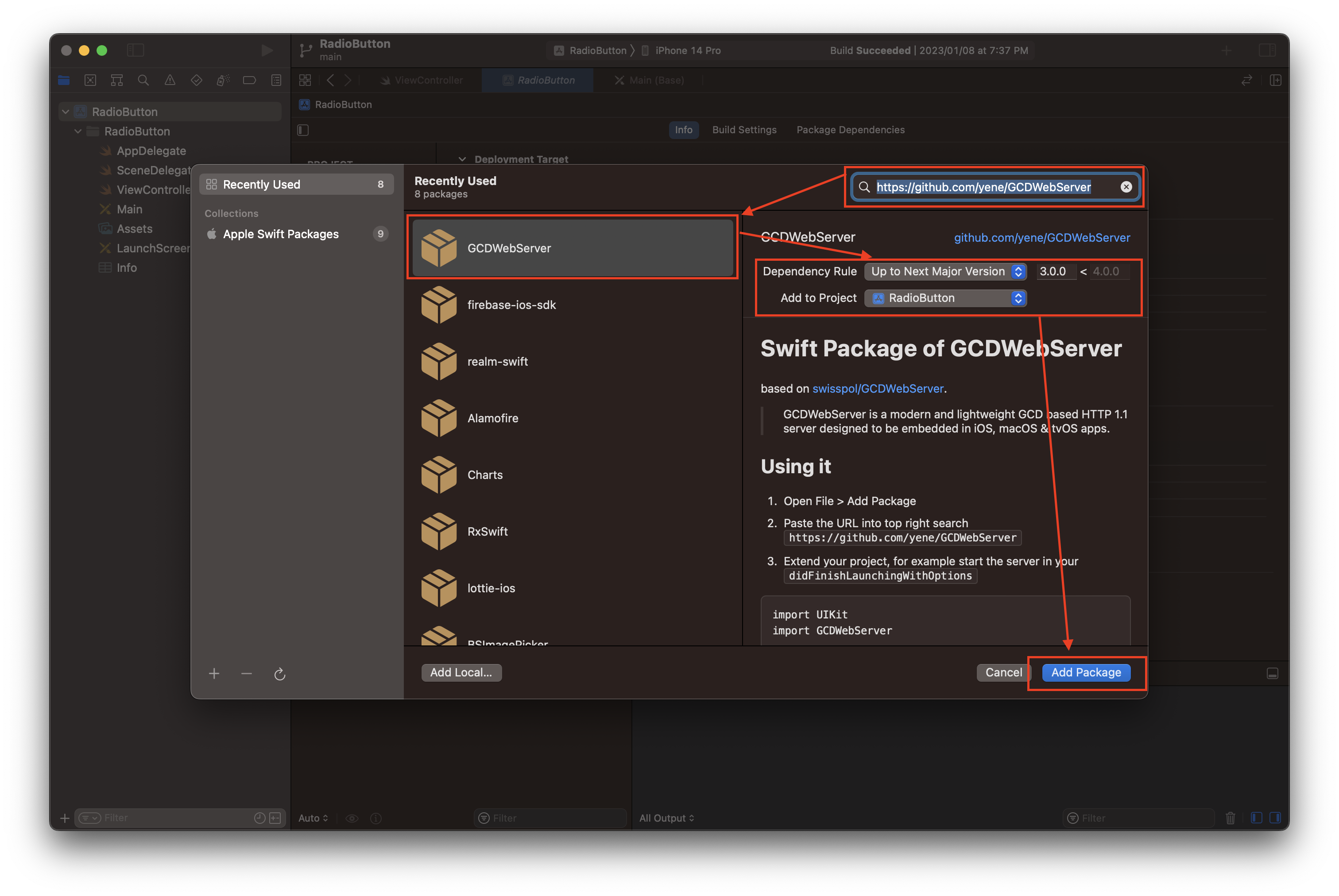Refresh package collections icon
The image size is (1339, 896).
[x=279, y=674]
